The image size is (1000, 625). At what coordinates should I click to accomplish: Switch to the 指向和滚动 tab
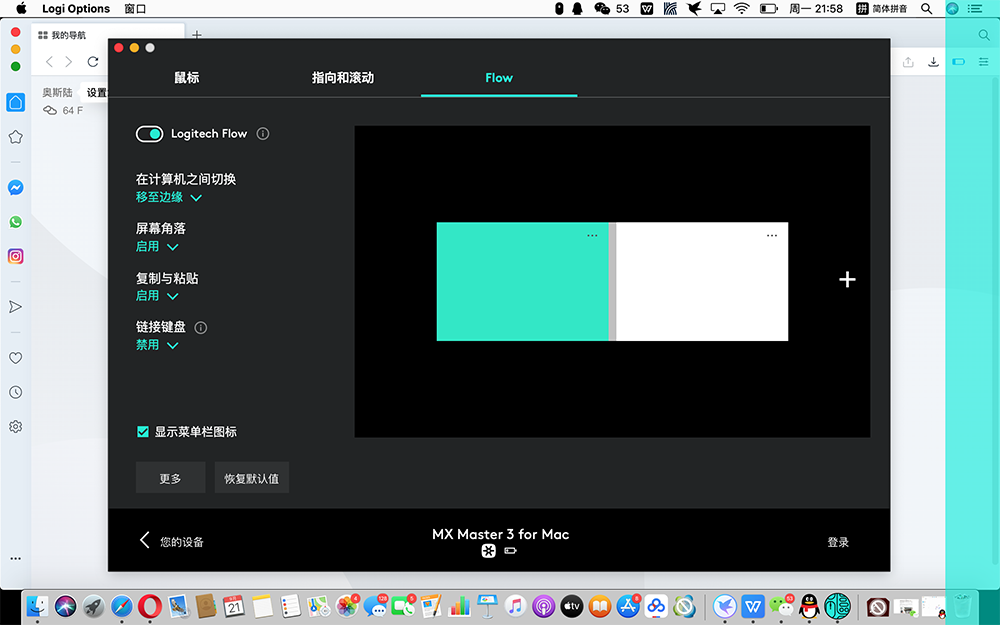[342, 78]
